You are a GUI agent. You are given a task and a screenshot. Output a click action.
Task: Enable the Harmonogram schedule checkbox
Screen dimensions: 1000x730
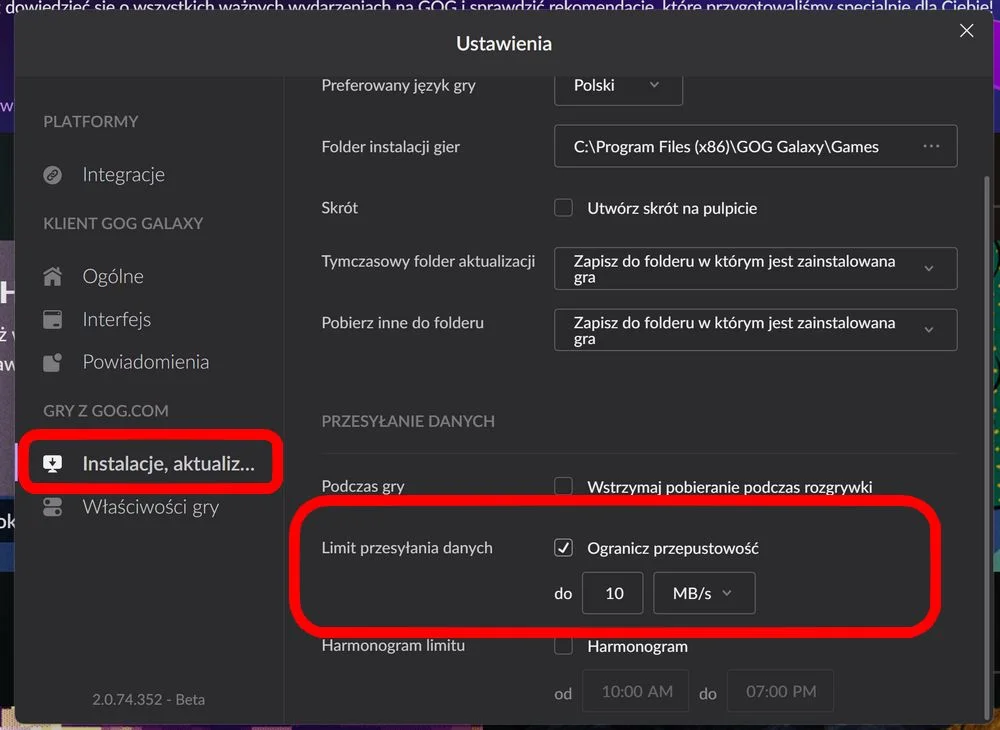tap(563, 646)
